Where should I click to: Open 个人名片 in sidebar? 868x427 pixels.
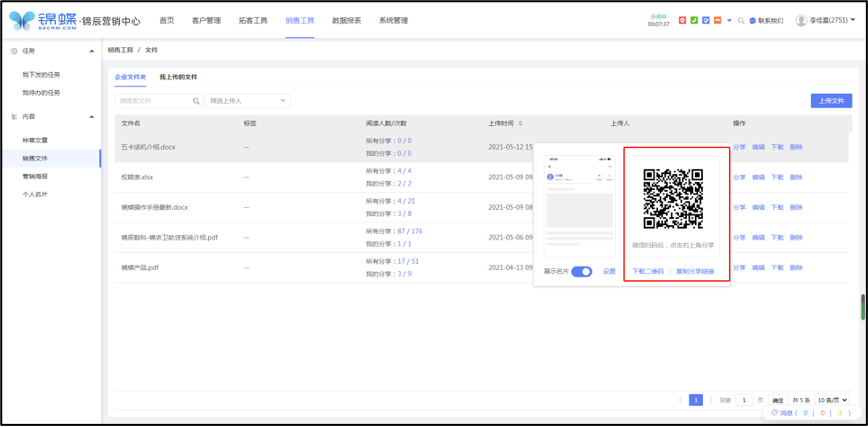tap(35, 194)
